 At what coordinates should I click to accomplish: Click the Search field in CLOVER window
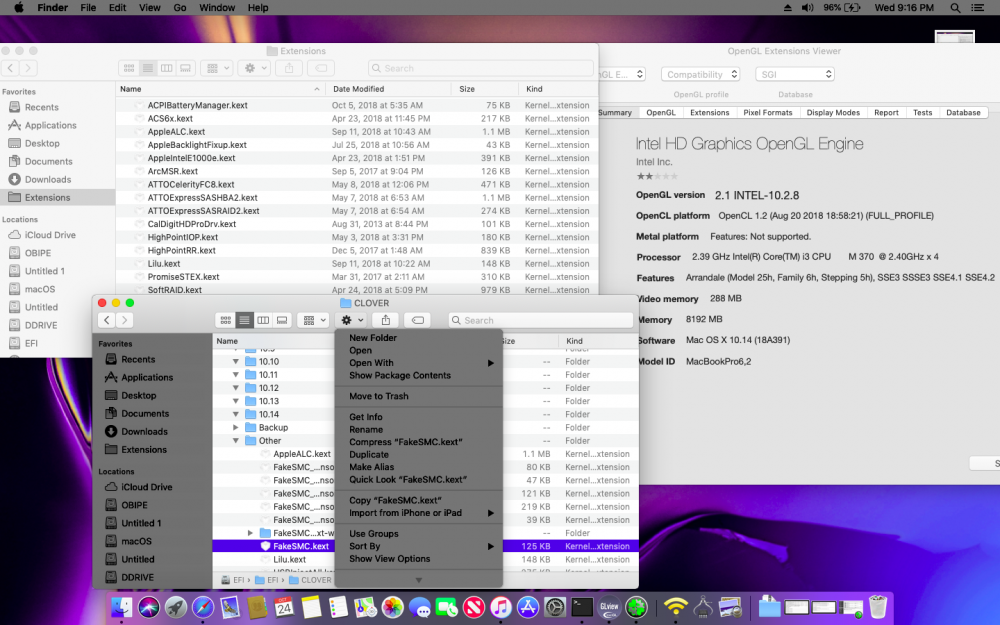coord(541,320)
